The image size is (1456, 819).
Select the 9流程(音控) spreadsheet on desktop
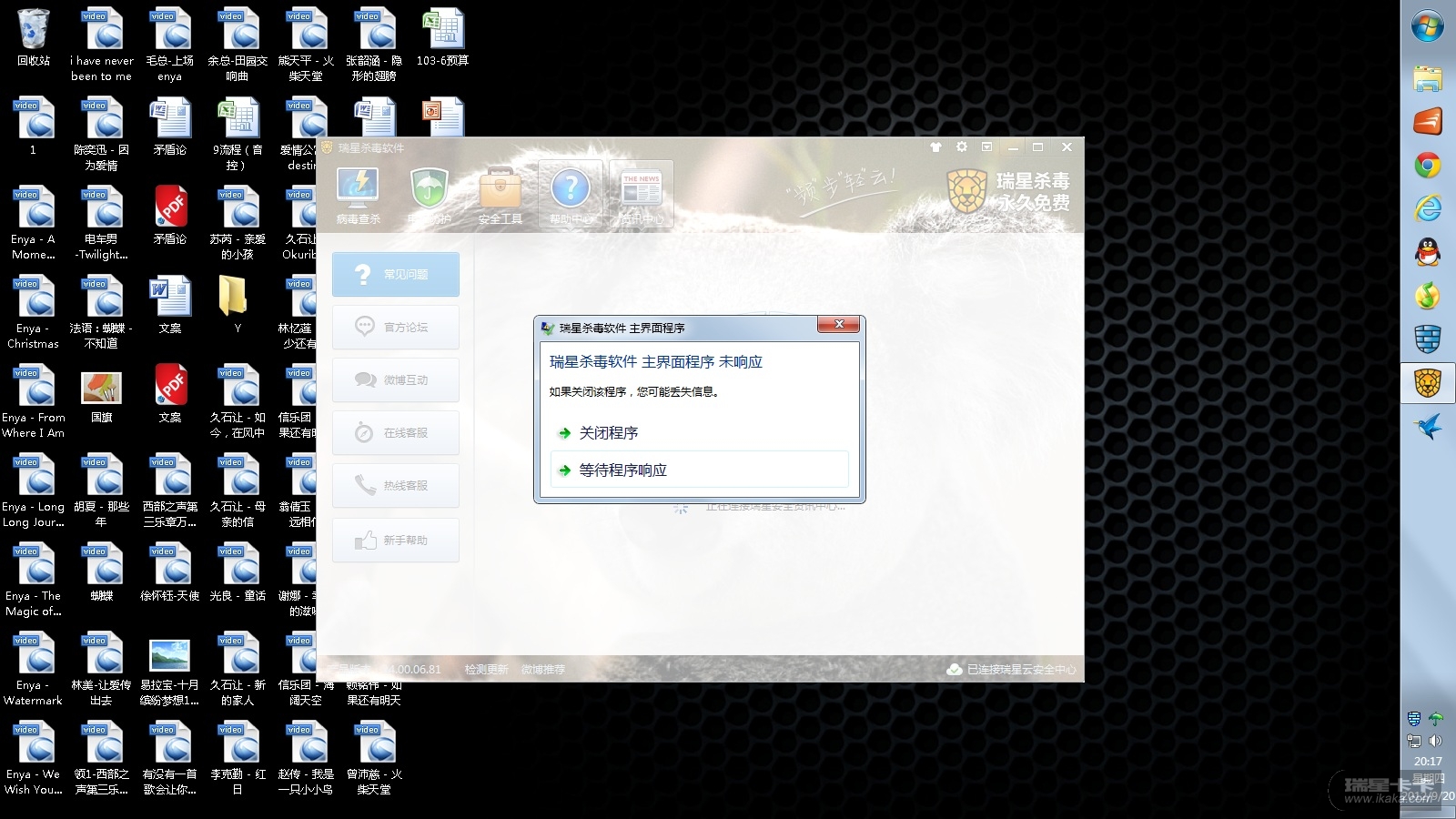coord(238,136)
